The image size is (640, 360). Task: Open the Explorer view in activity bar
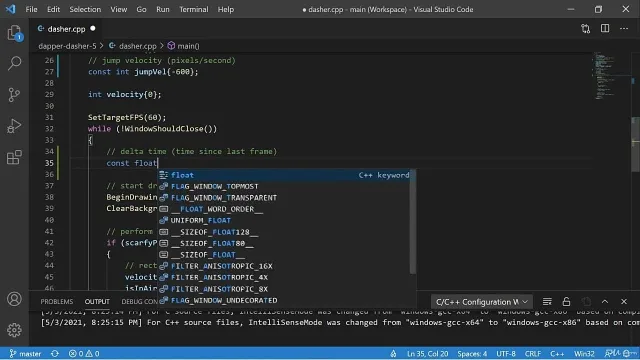click(14, 33)
